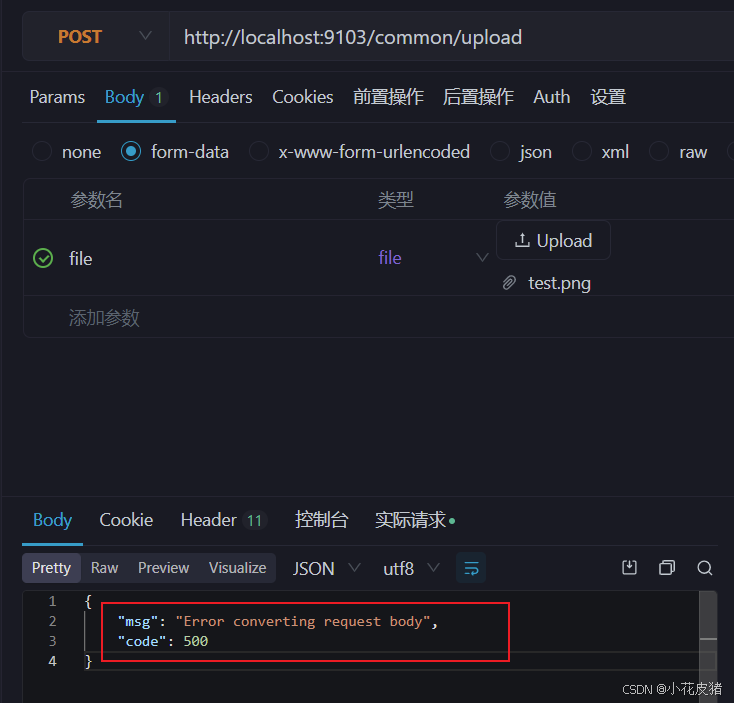This screenshot has height=703, width=734.
Task: Open the request Cookies tab
Action: [x=303, y=97]
